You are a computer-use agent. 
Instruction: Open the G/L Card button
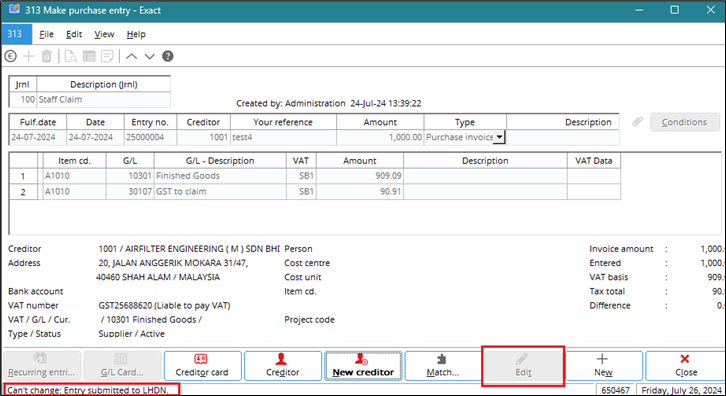click(122, 365)
